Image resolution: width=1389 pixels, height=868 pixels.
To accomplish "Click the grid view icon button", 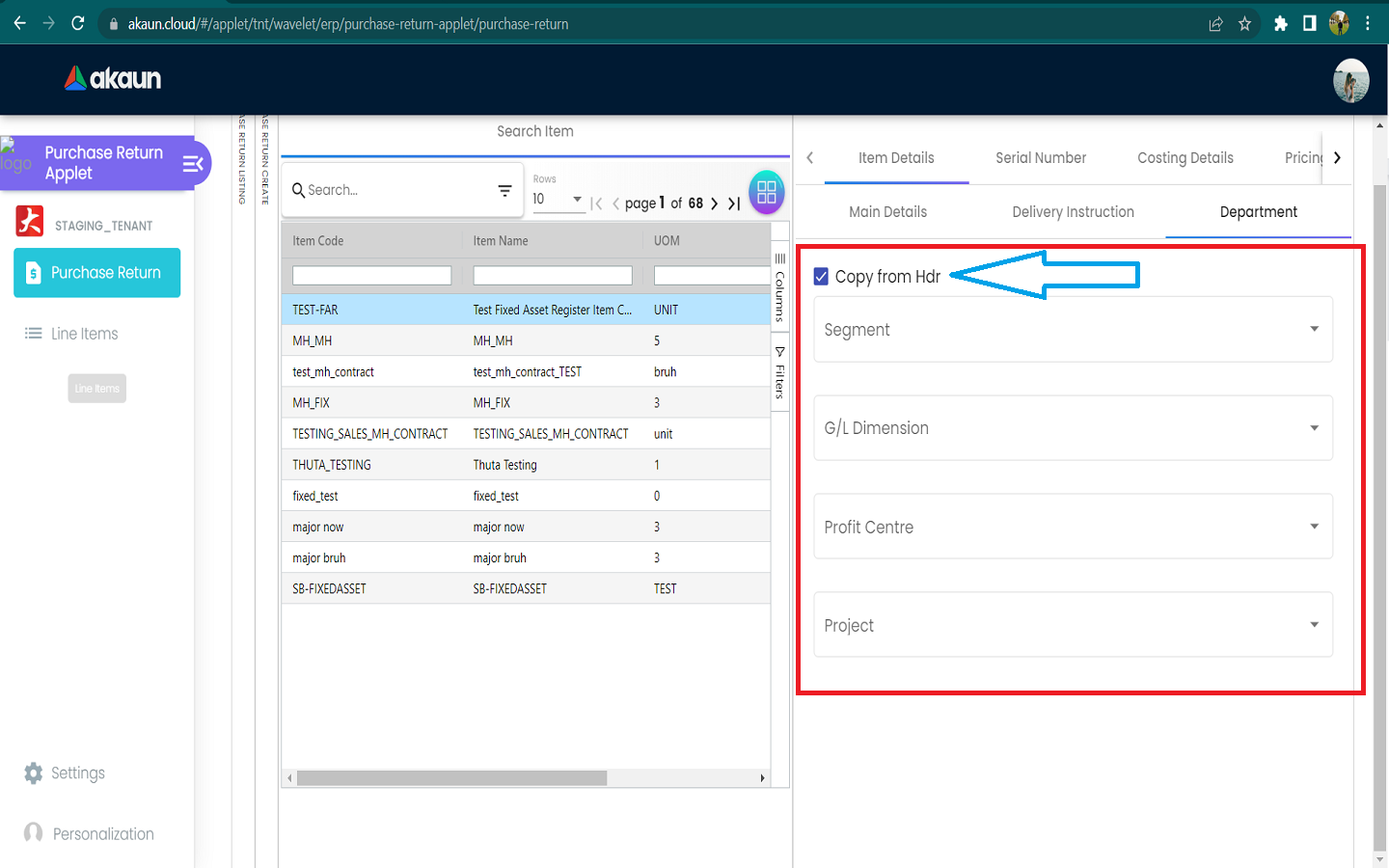I will coord(766,192).
